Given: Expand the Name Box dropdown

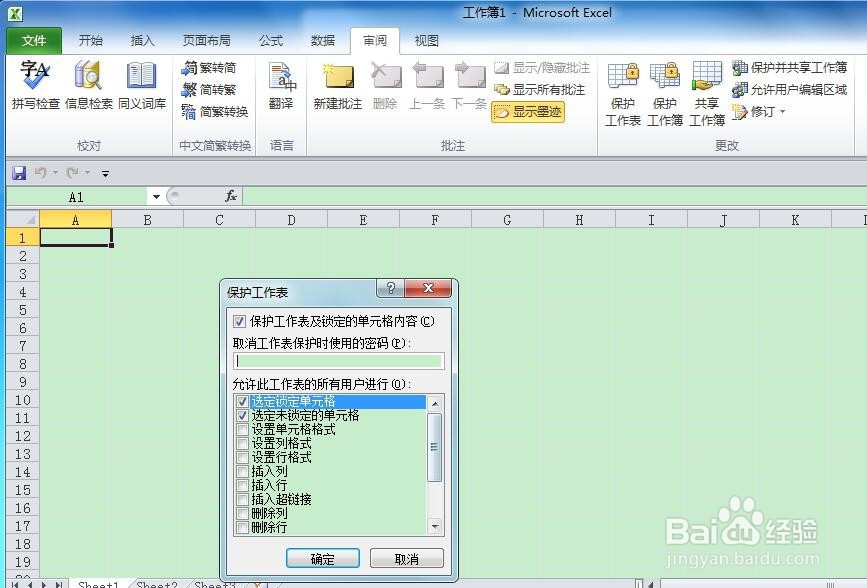Looking at the screenshot, I should [x=156, y=197].
